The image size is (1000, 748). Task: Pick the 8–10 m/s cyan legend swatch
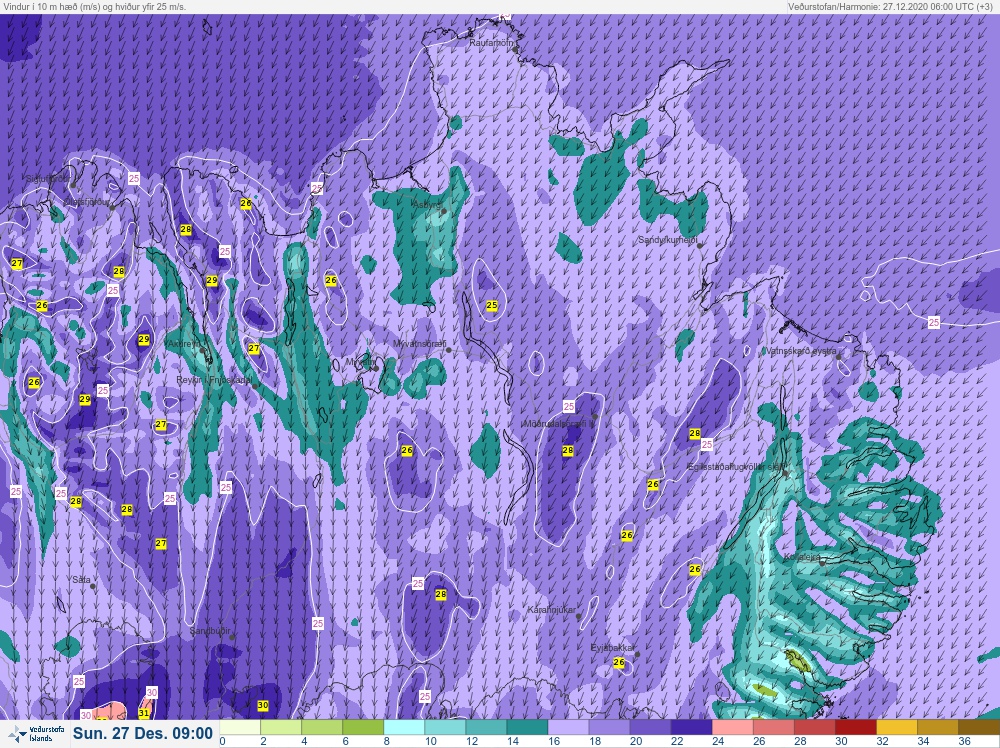coord(404,728)
